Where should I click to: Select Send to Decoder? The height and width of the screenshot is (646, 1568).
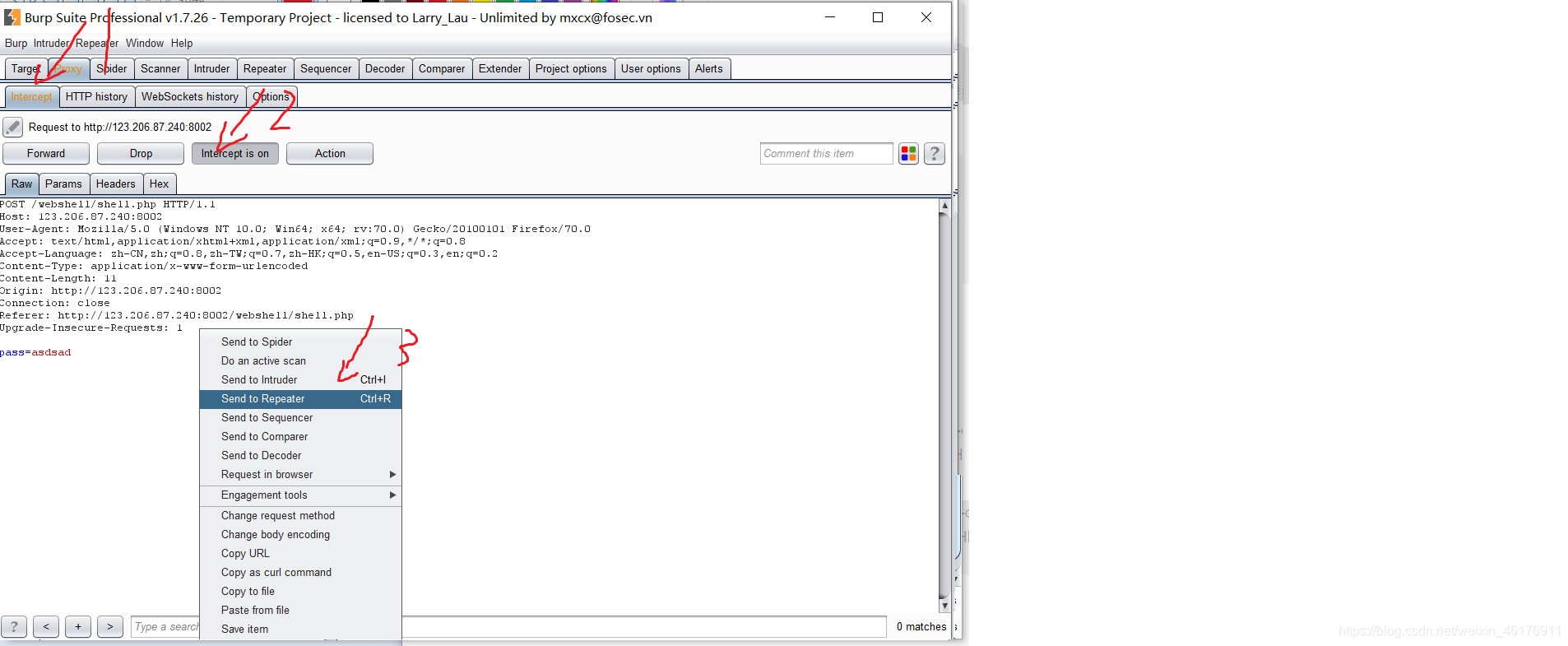(x=300, y=456)
